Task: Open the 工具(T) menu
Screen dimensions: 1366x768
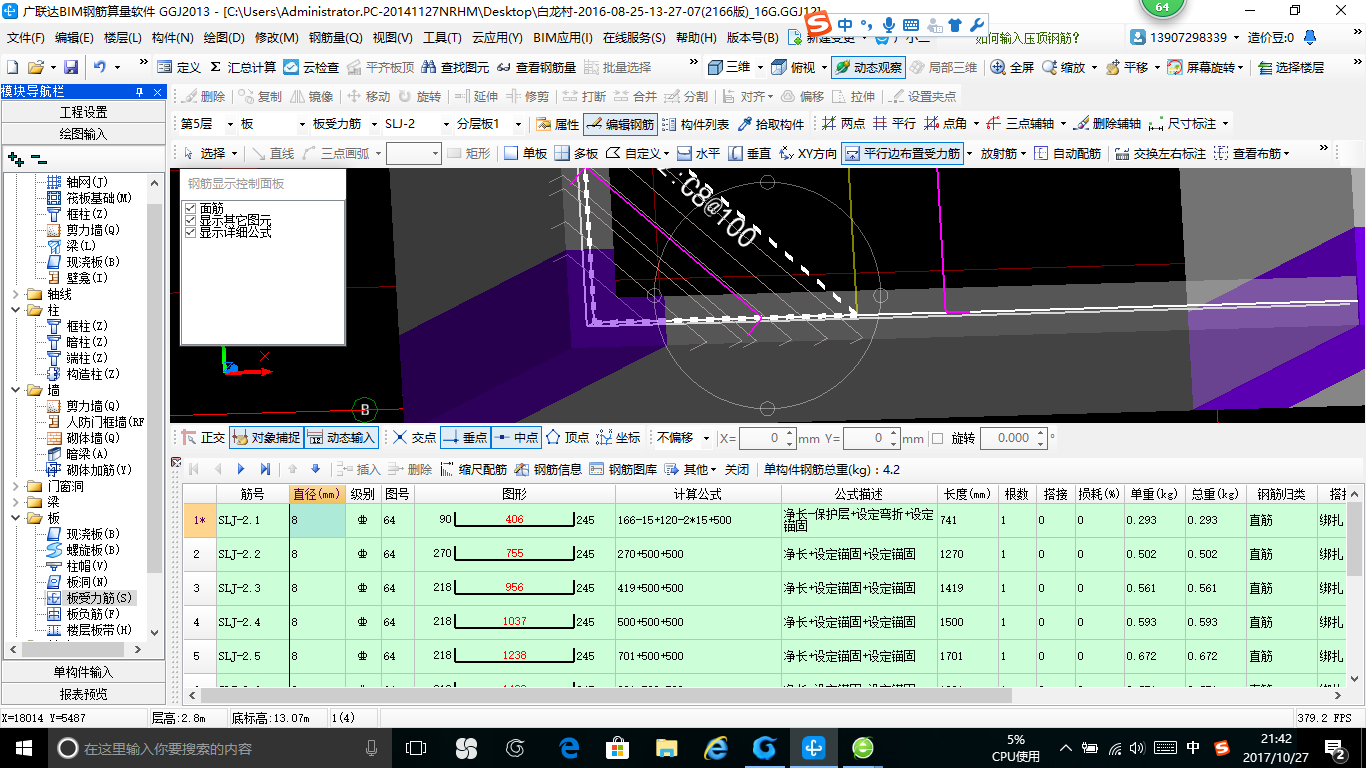Action: (442, 38)
